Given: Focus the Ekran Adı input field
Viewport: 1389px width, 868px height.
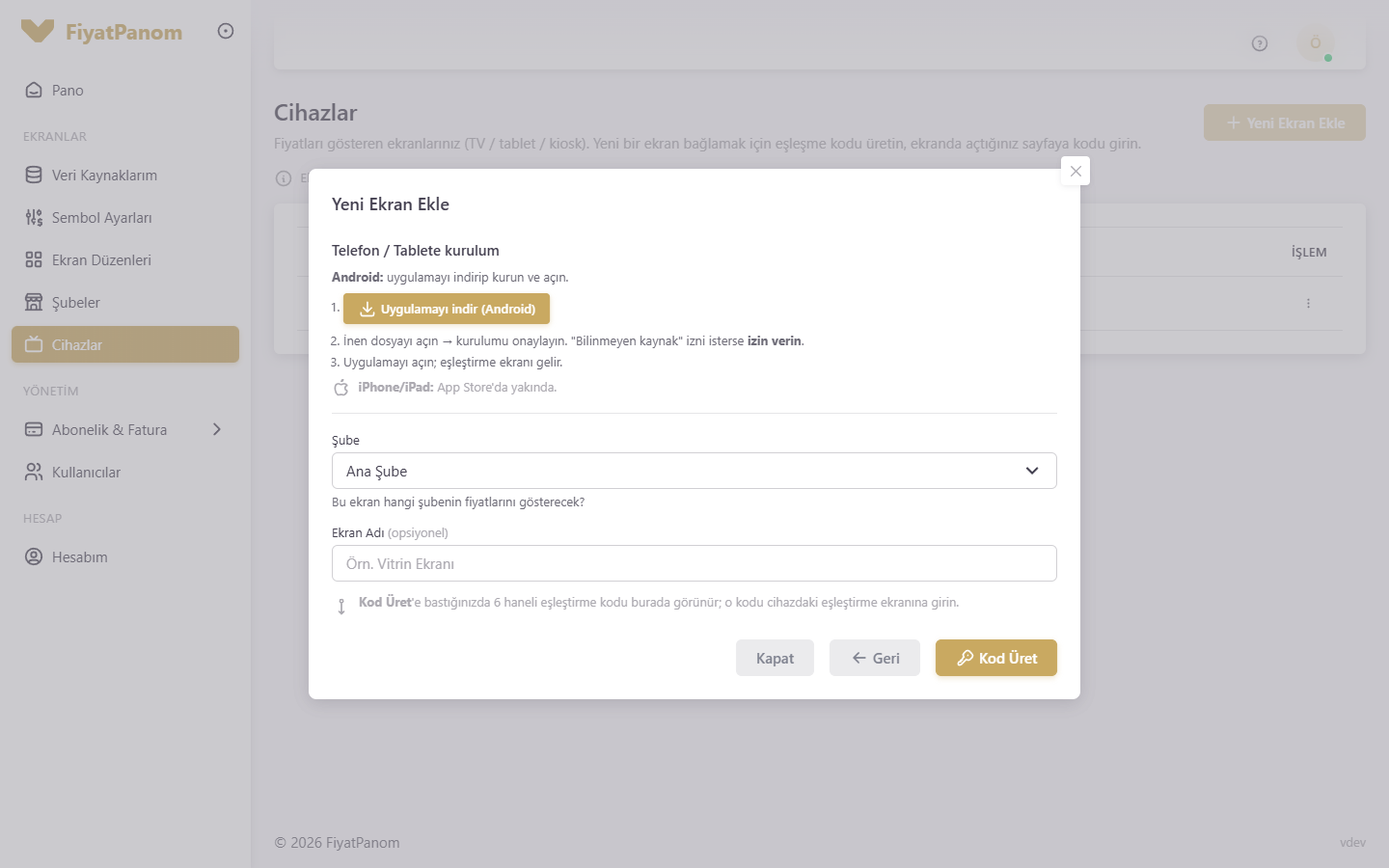Looking at the screenshot, I should coord(694,563).
